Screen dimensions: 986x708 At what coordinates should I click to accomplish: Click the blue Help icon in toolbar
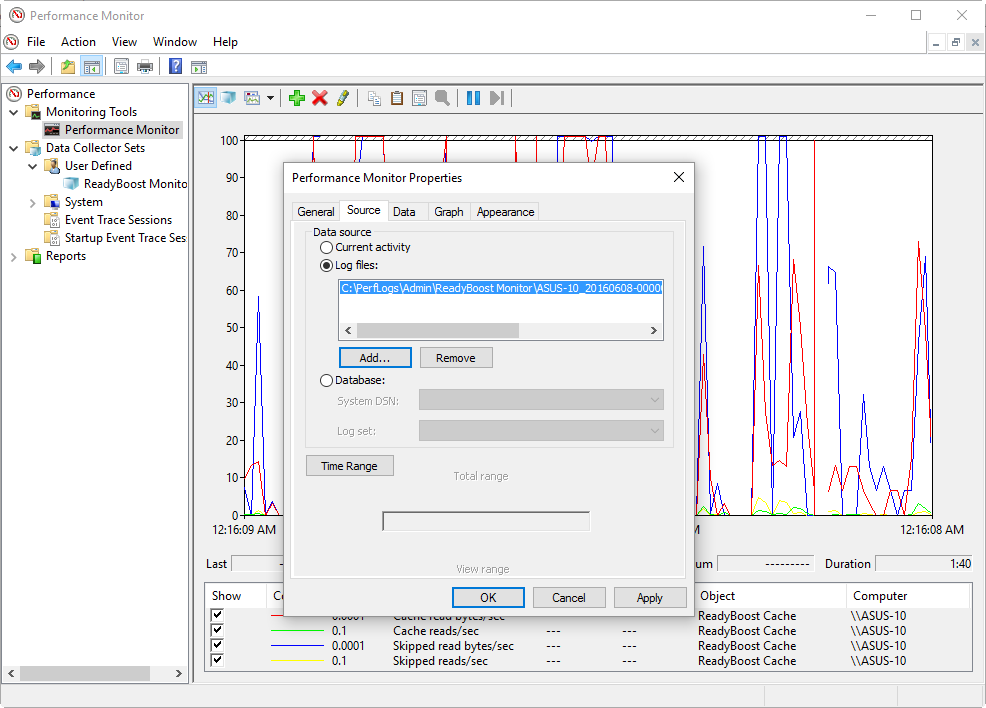[175, 67]
